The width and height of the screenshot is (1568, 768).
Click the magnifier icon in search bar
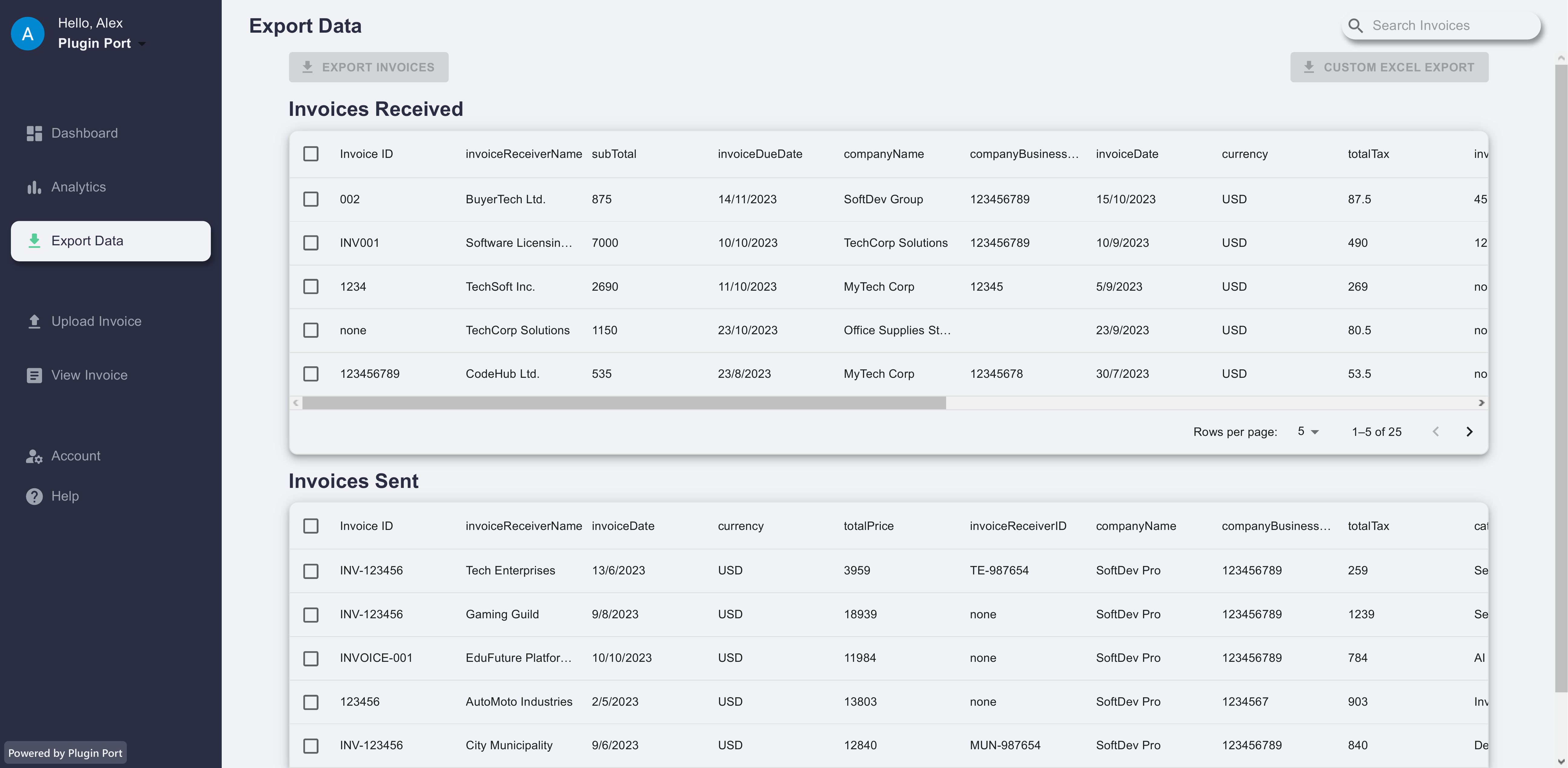1356,25
